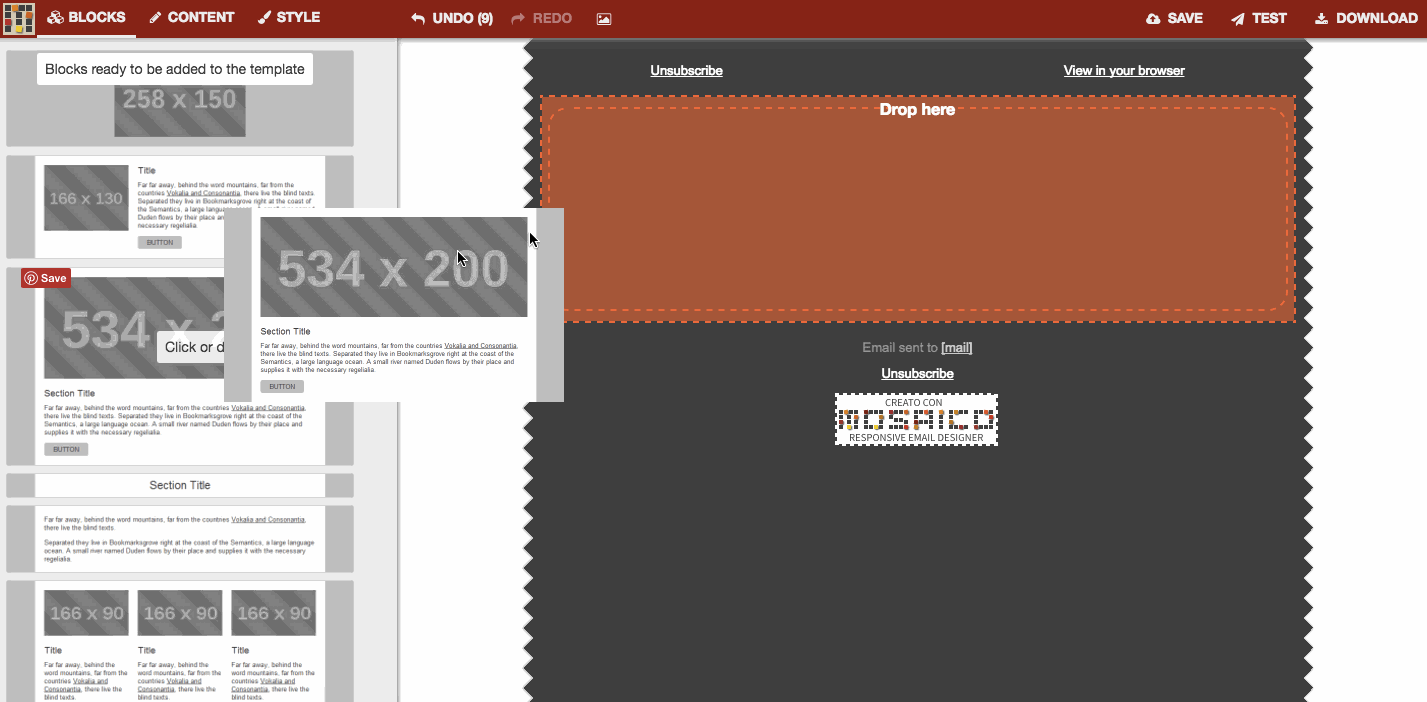Click the Mosaico Responsive Email Designer badge
Viewport: 1427px width, 702px height.
pos(917,420)
